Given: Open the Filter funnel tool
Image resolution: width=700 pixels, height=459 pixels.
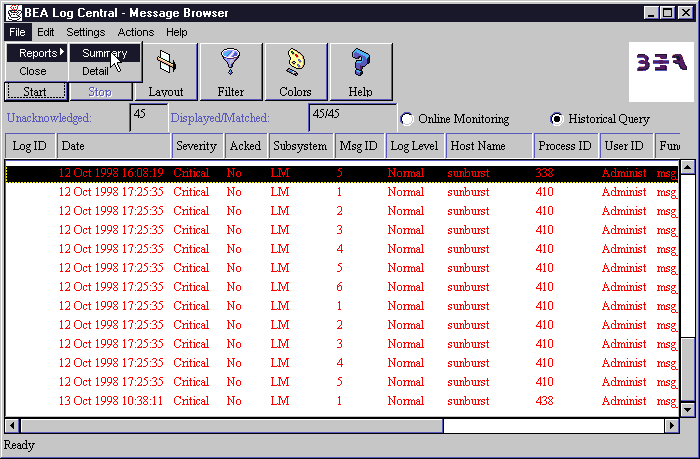Looking at the screenshot, I should click(x=231, y=72).
